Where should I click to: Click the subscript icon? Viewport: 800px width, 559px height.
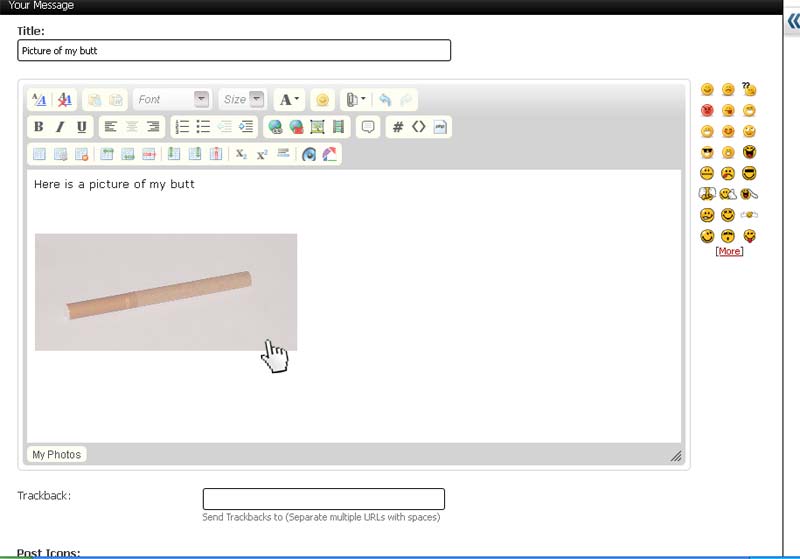pos(241,154)
